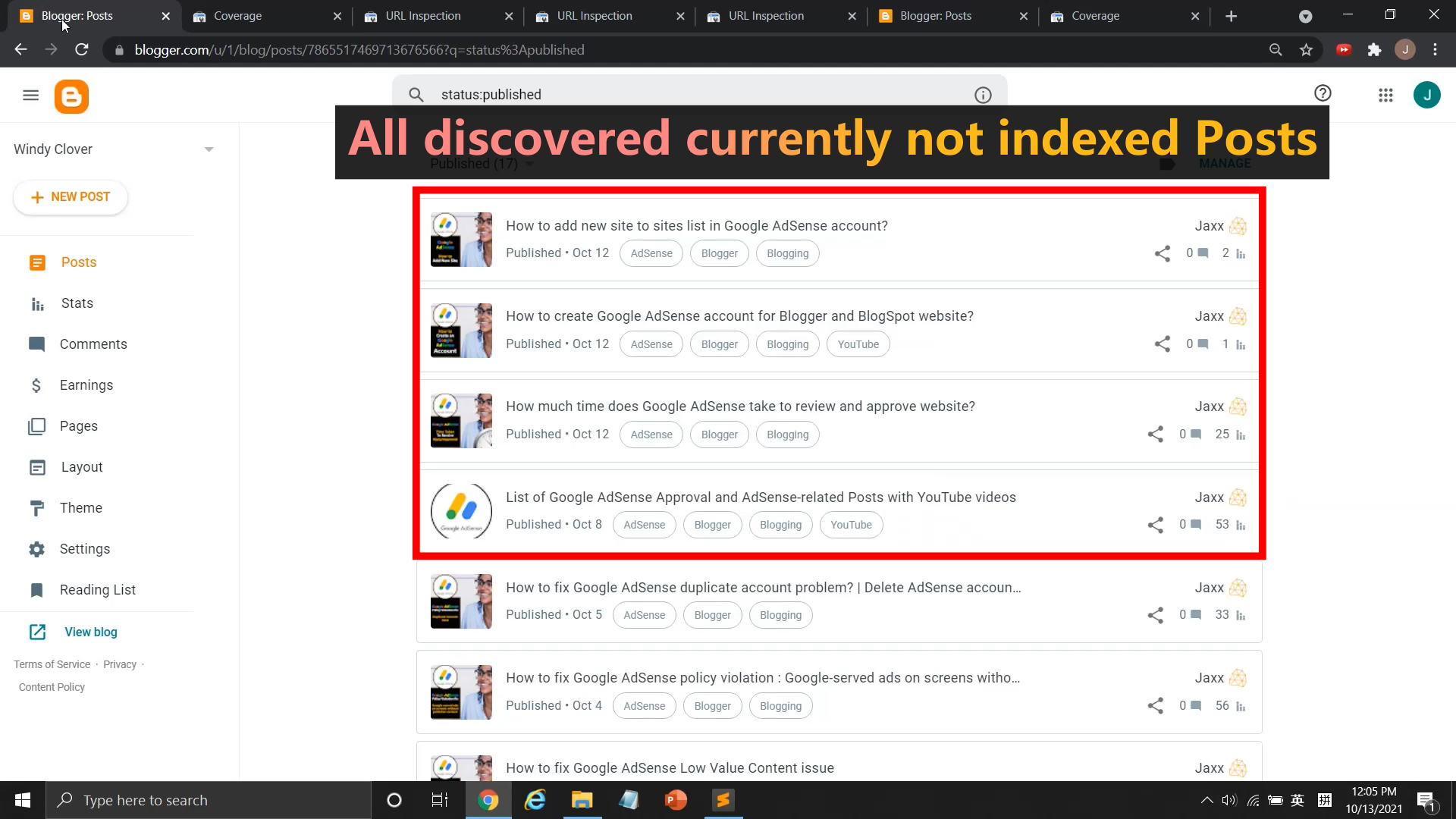
Task: Select the Stats icon in sidebar
Action: (x=36, y=303)
